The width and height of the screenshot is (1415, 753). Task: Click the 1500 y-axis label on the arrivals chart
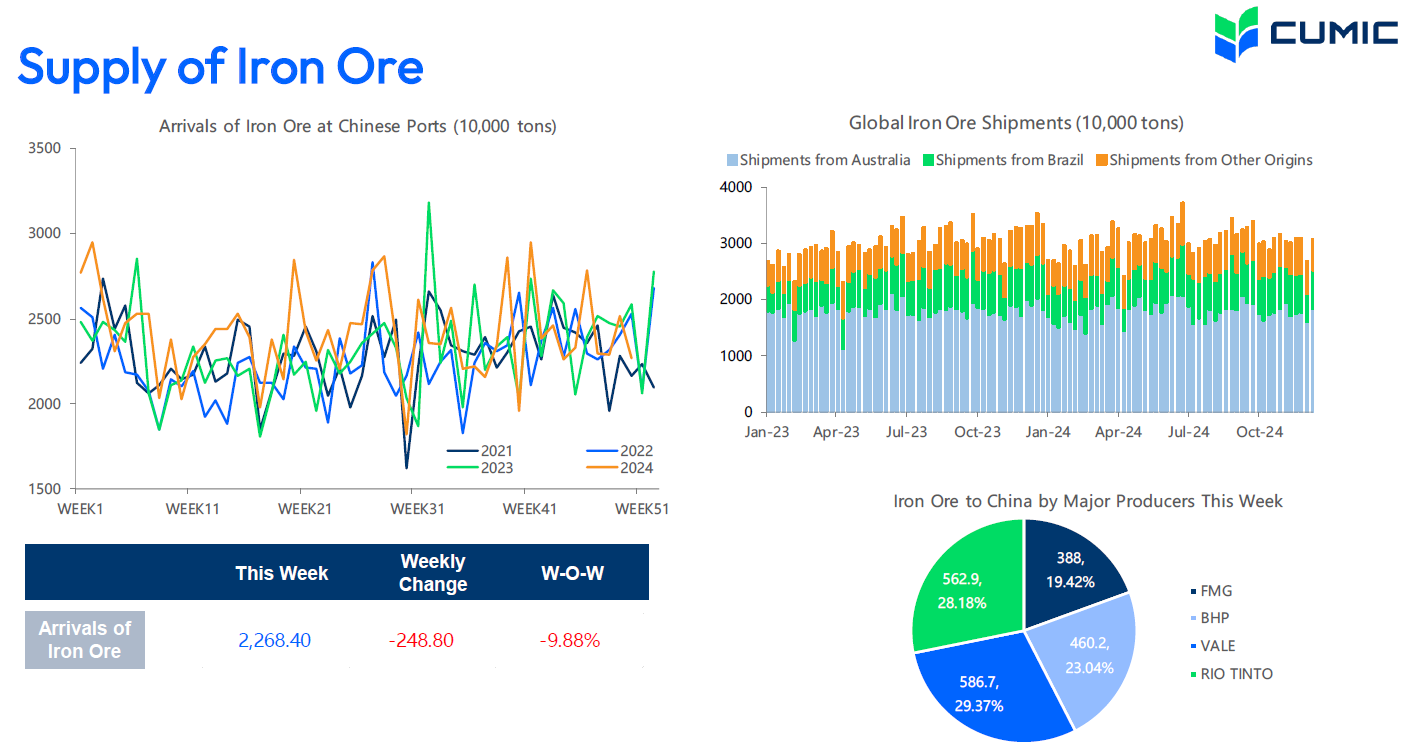pos(46,489)
